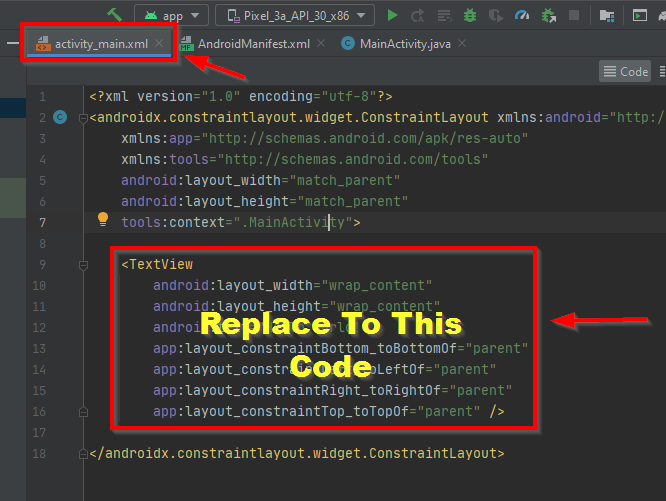Click the Make Project hammer icon
Image resolution: width=666 pixels, height=501 pixels.
115,15
